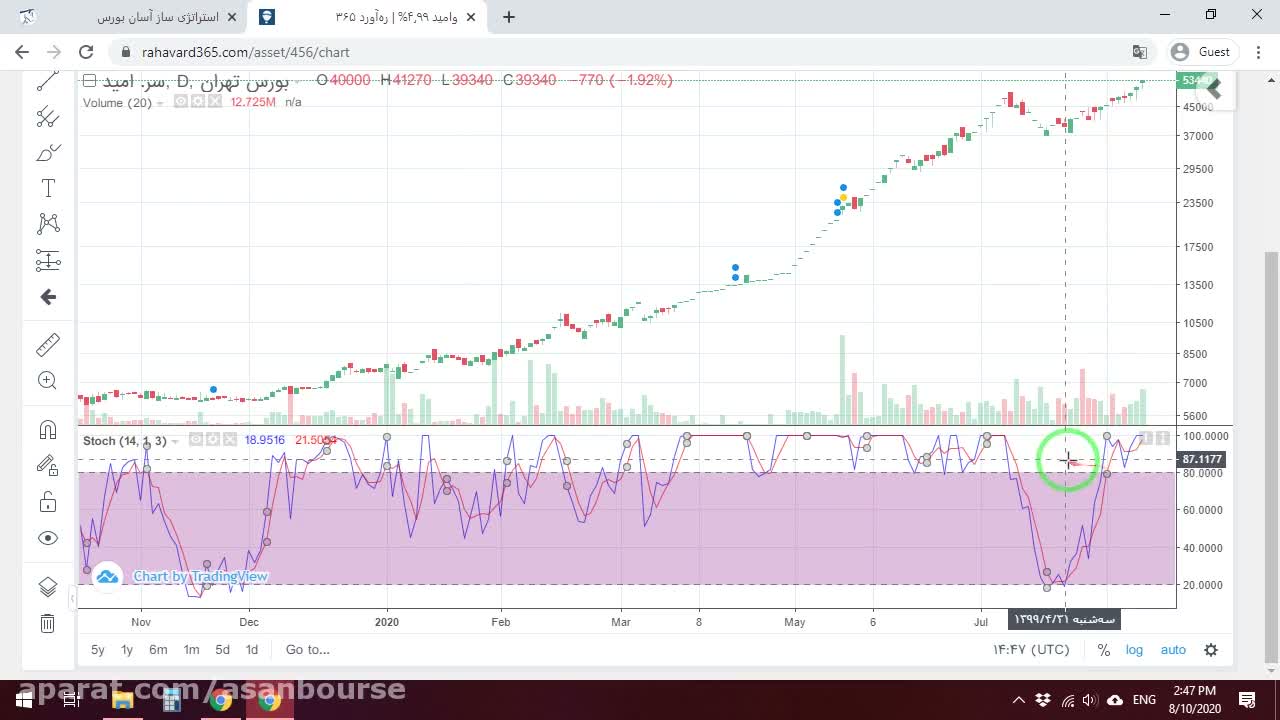Set chart range to 5y

(98, 650)
